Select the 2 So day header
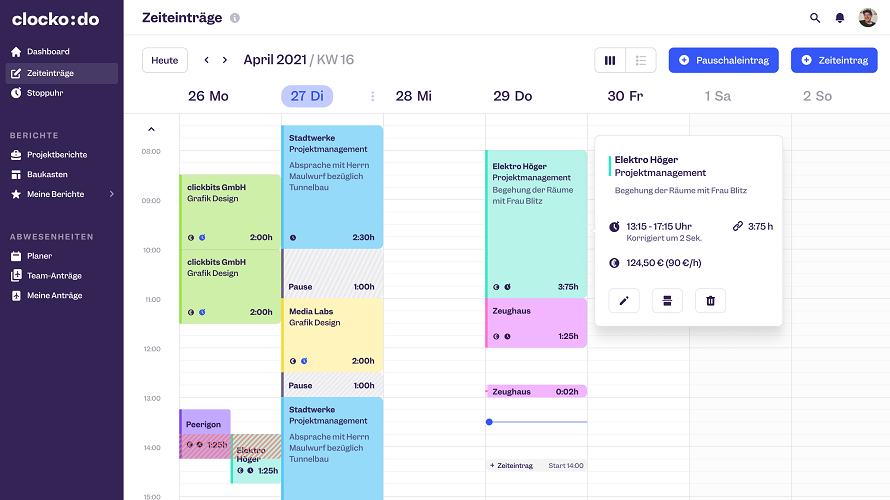Image resolution: width=890 pixels, height=500 pixels. [817, 96]
